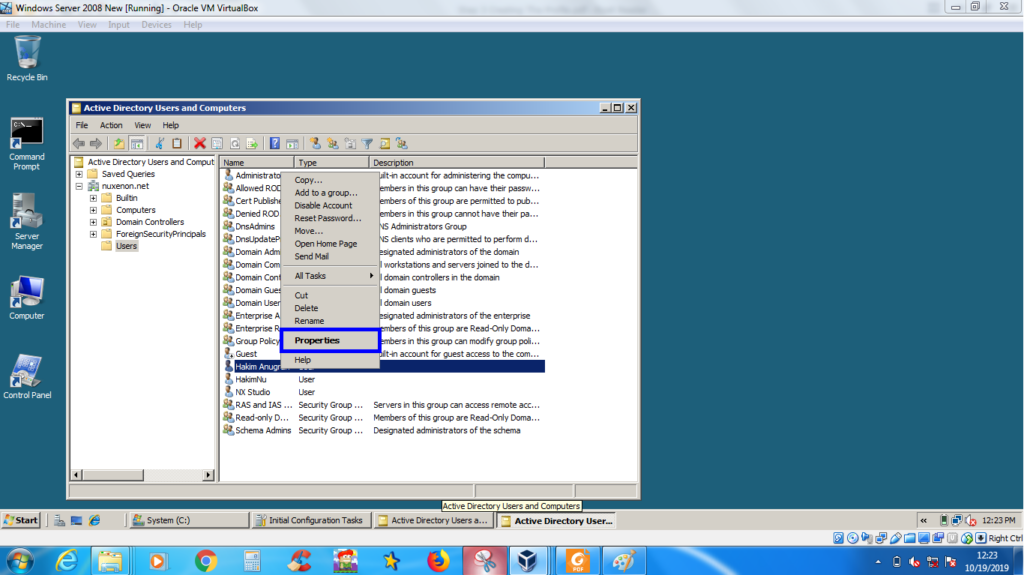Expand the Builtin tree node

(93, 198)
